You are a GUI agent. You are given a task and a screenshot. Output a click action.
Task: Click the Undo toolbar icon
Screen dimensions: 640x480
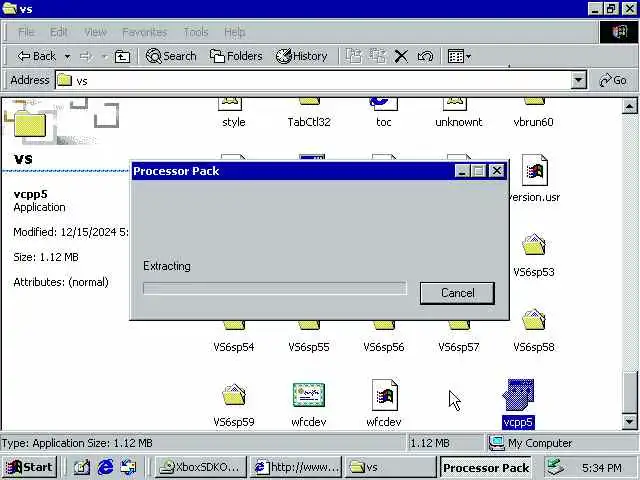pos(425,56)
